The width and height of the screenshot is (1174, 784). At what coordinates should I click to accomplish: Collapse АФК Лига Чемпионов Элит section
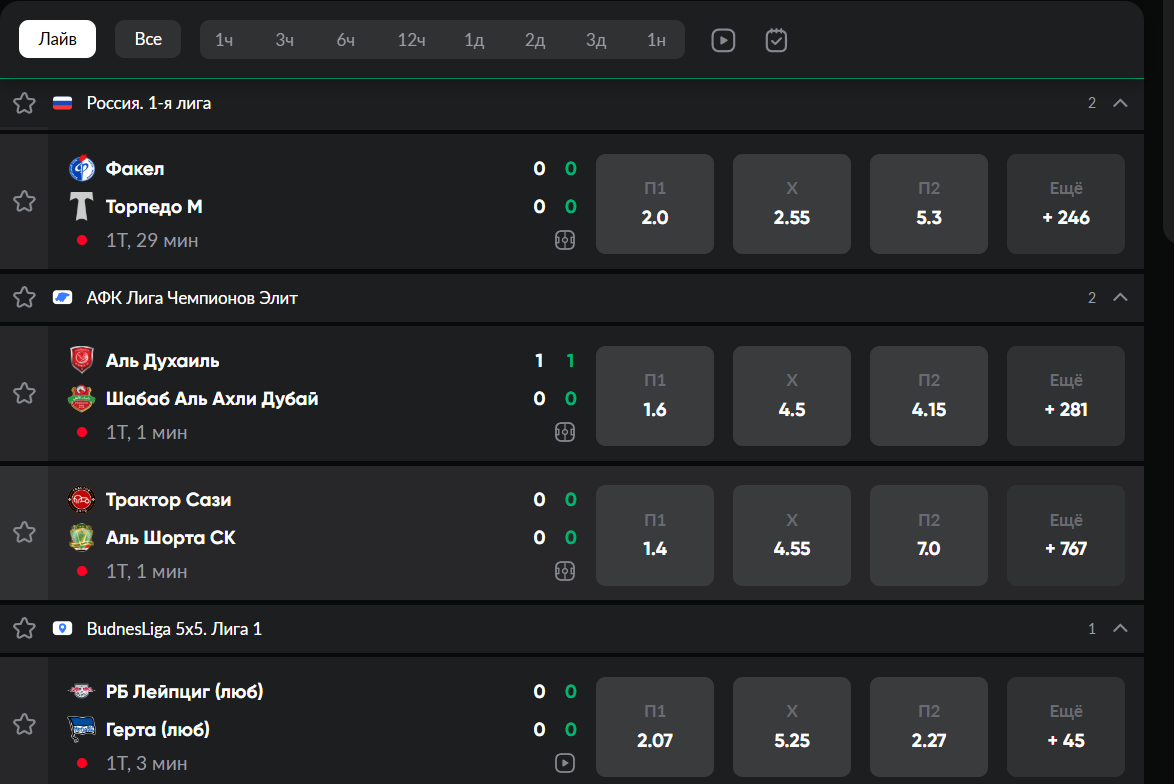pyautogui.click(x=1120, y=297)
